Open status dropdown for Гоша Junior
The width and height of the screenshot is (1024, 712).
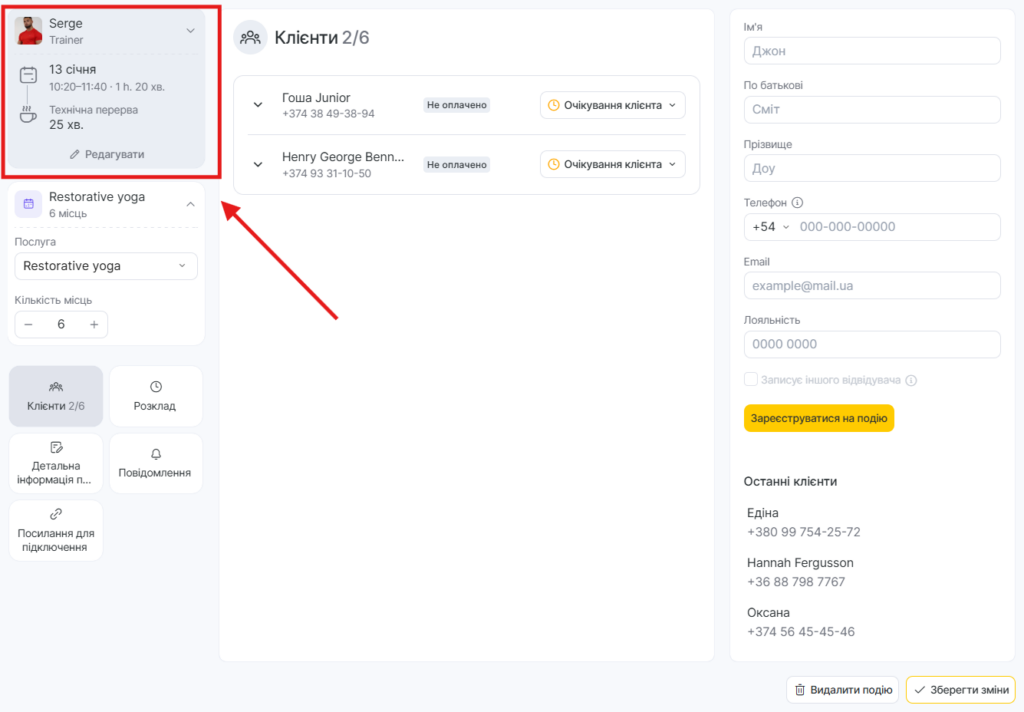tap(612, 105)
